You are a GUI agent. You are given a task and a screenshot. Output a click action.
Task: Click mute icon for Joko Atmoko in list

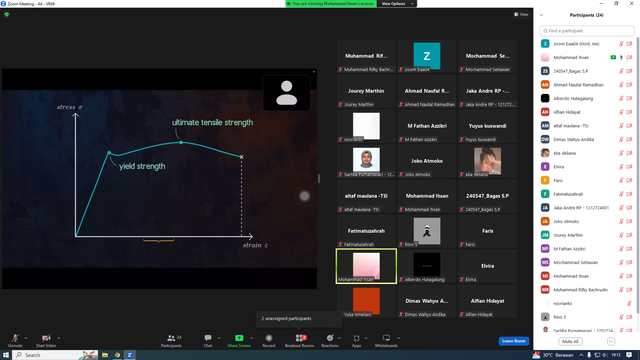(x=621, y=221)
